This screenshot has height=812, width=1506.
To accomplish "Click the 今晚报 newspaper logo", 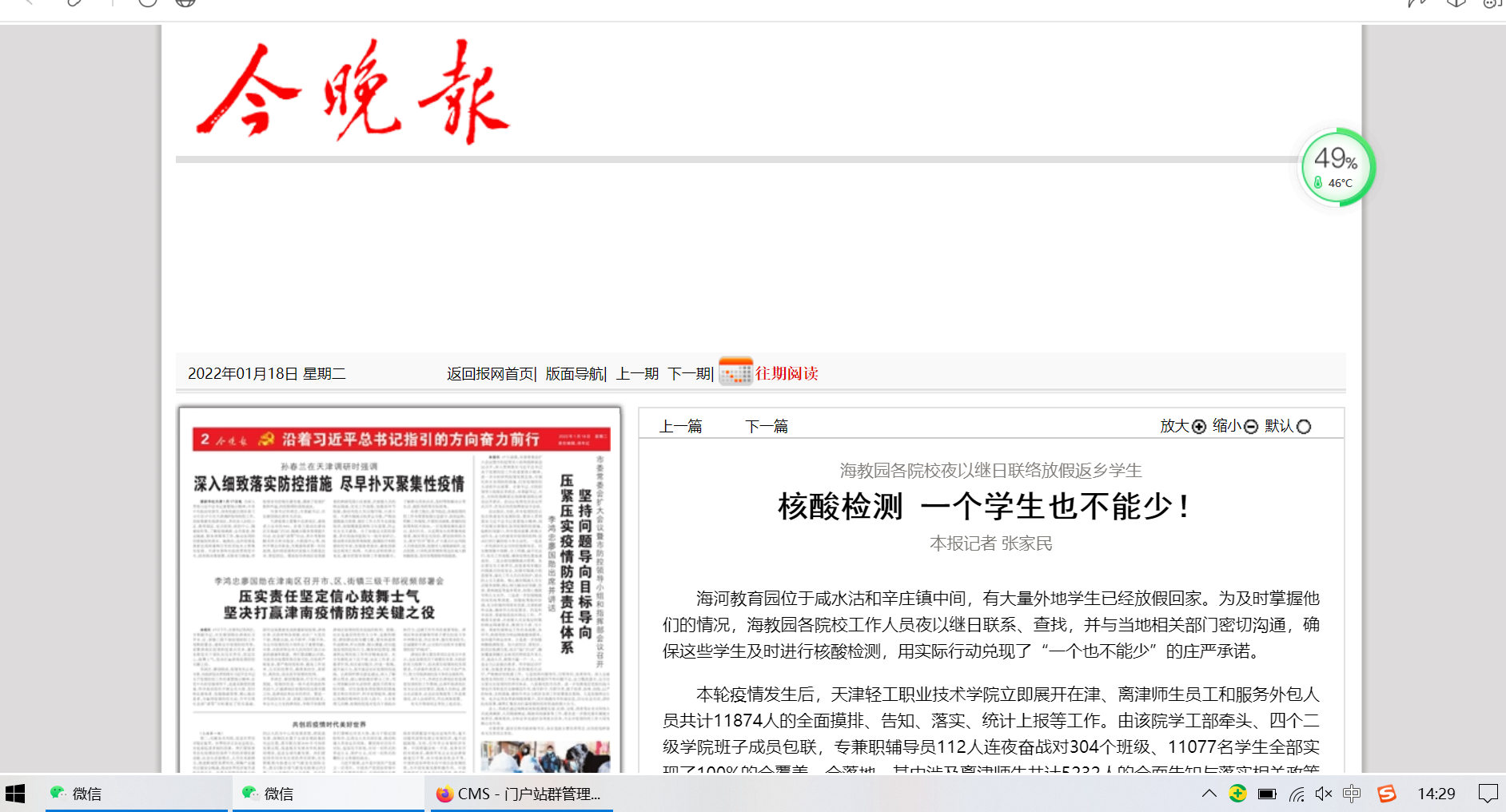I will click(x=353, y=93).
